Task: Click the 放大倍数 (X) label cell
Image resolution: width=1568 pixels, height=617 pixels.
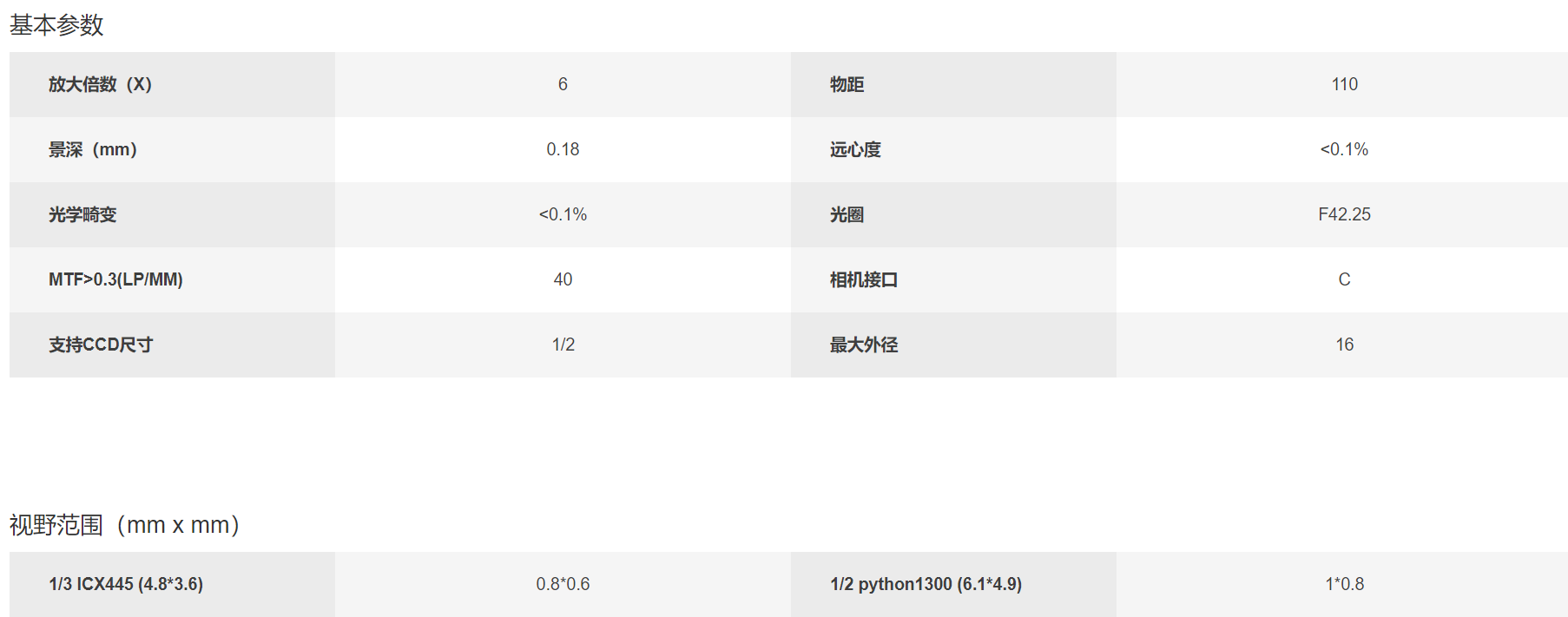Action: tap(172, 84)
